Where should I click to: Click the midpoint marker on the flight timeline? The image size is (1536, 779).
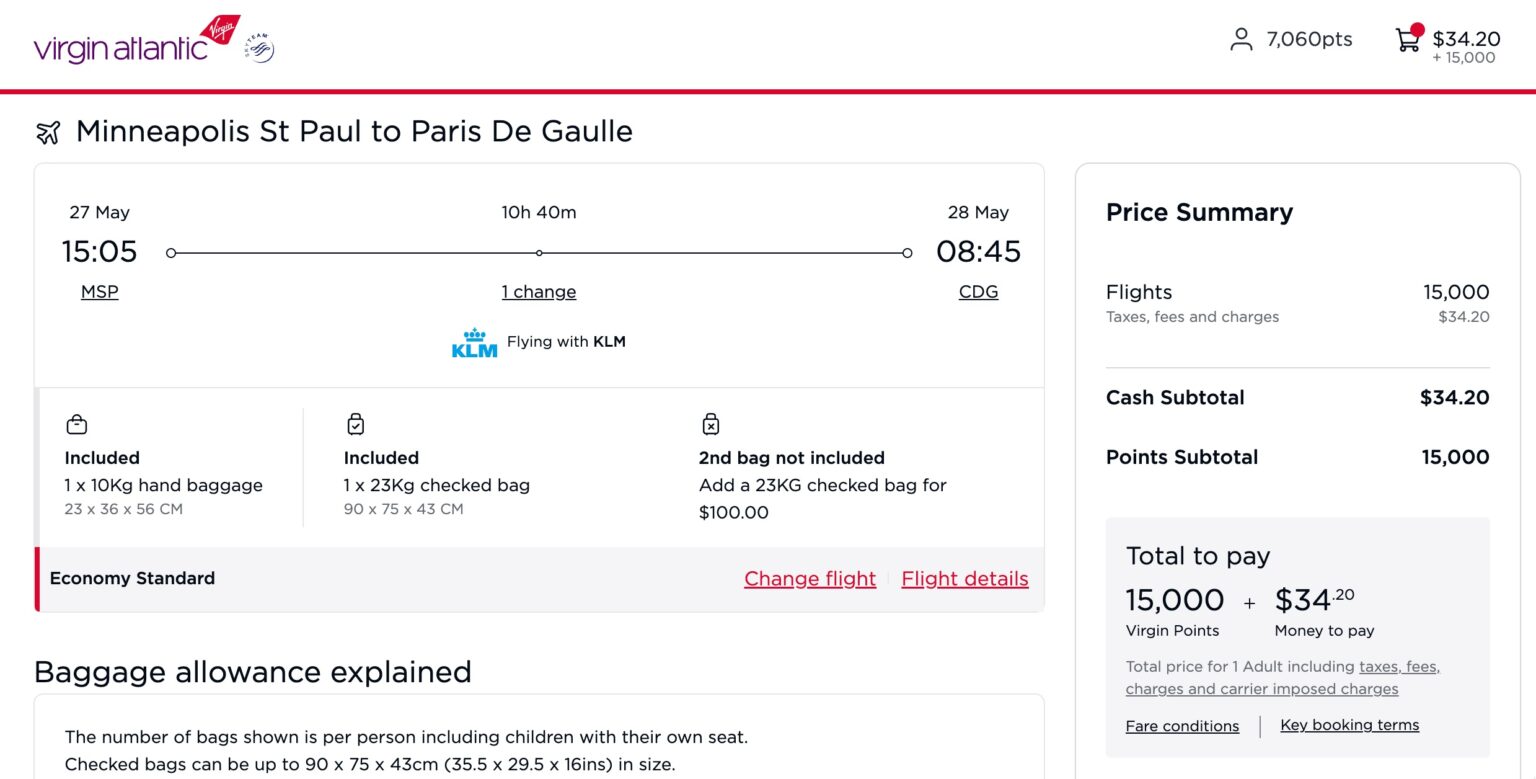click(x=539, y=252)
